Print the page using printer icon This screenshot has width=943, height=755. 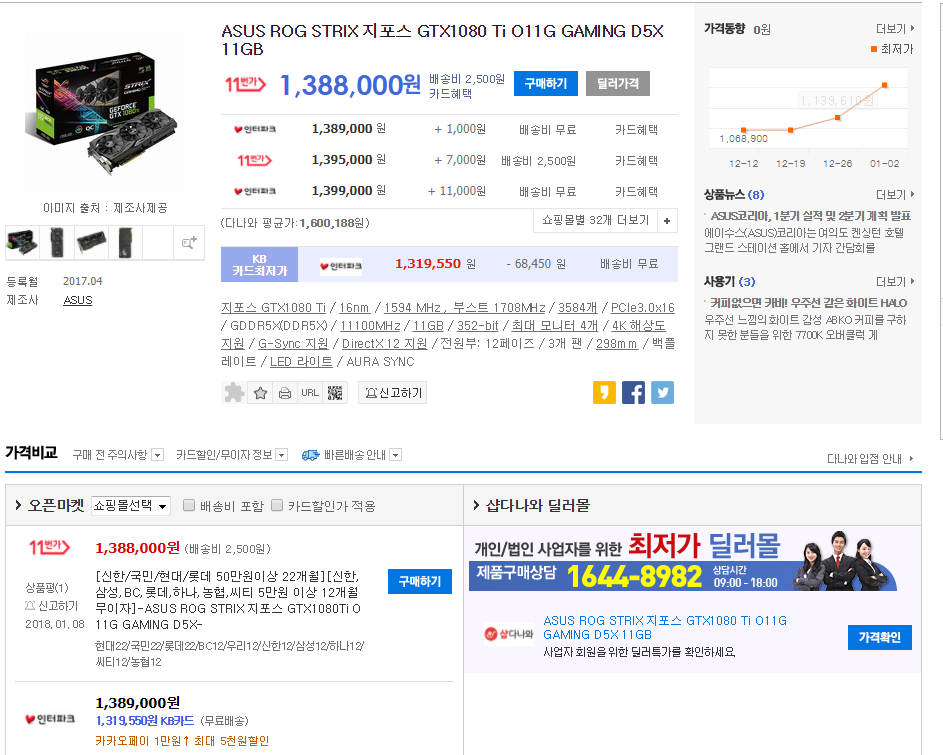click(284, 393)
